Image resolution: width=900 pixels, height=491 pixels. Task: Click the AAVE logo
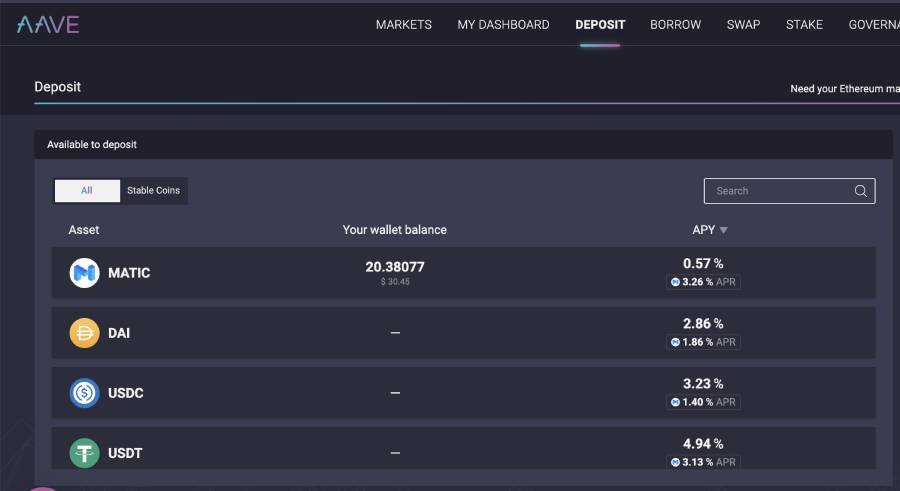tap(48, 24)
